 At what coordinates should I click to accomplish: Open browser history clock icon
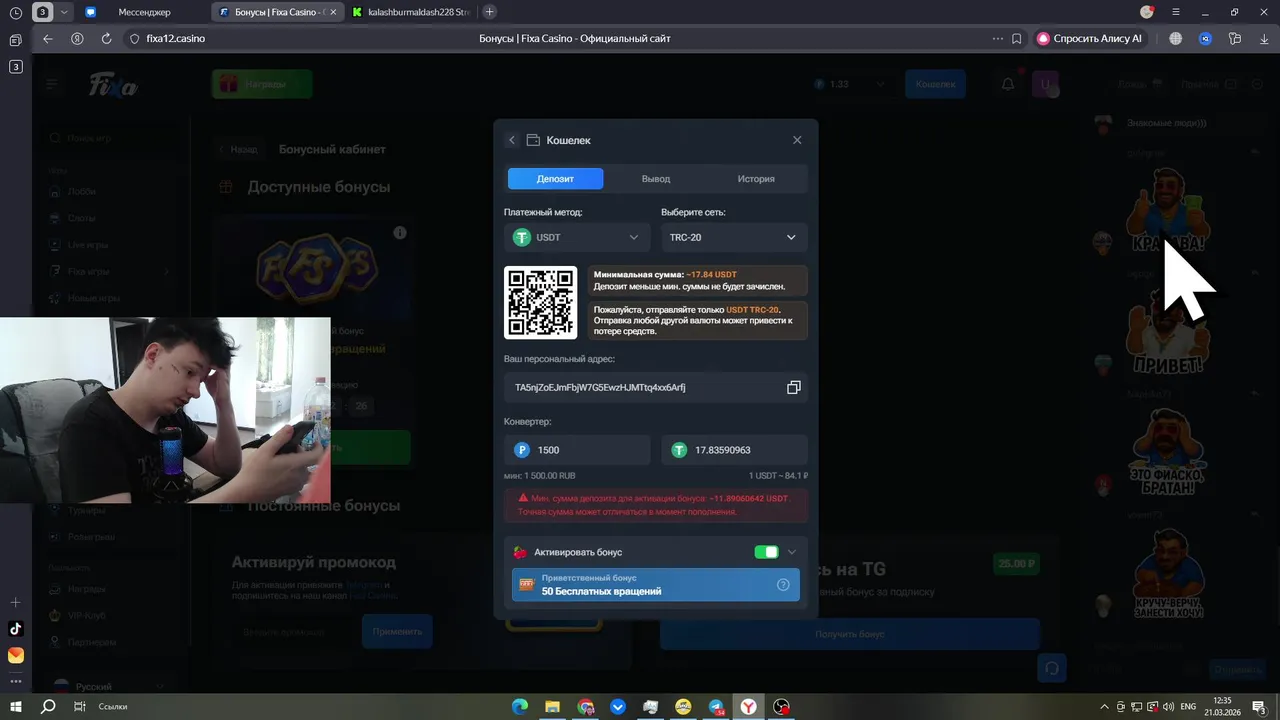pyautogui.click(x=15, y=13)
